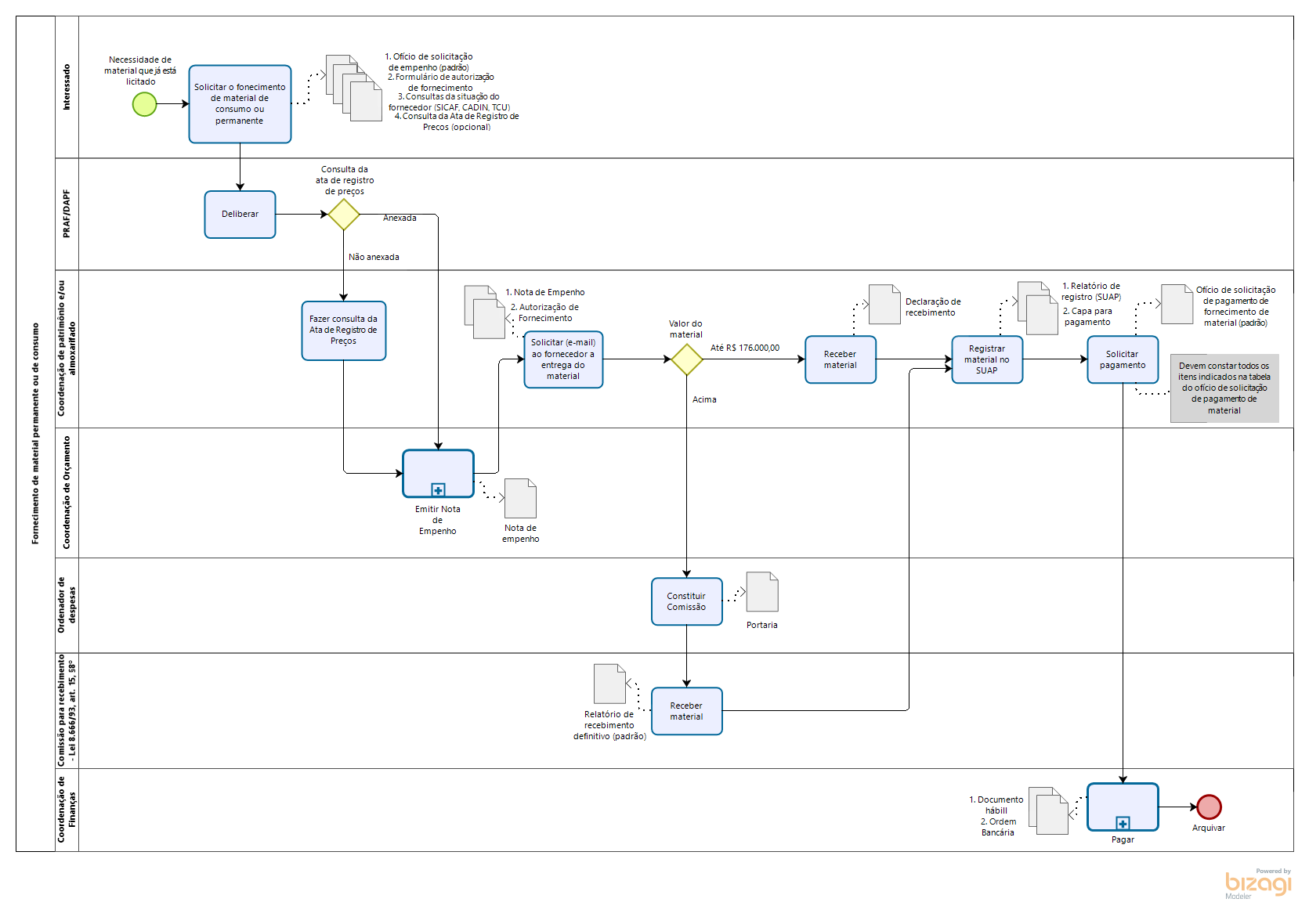The image size is (1309, 924).
Task: Click the Registrar material no SUAP task
Action: [986, 359]
